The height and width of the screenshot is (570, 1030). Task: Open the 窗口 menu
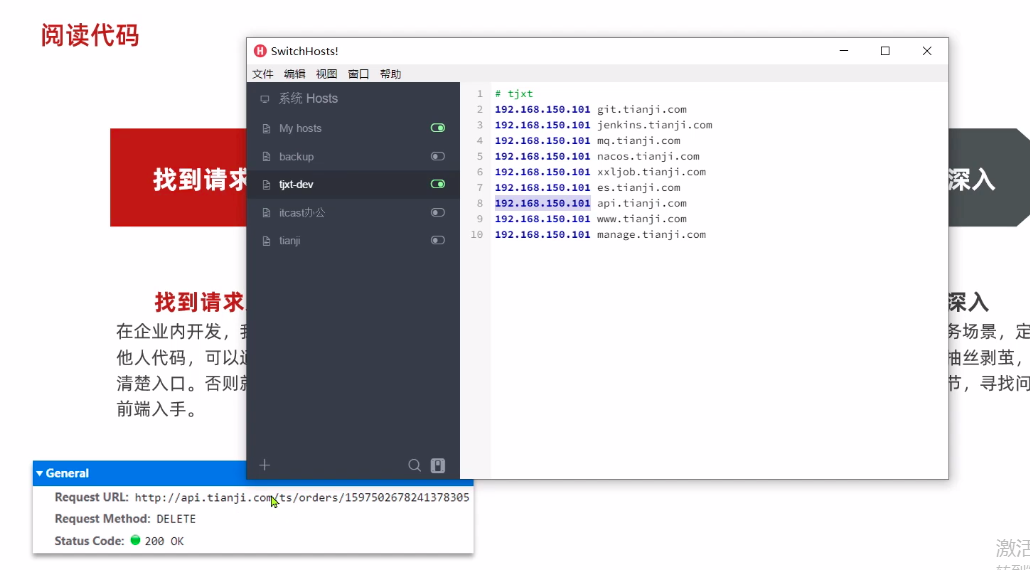coord(359,74)
